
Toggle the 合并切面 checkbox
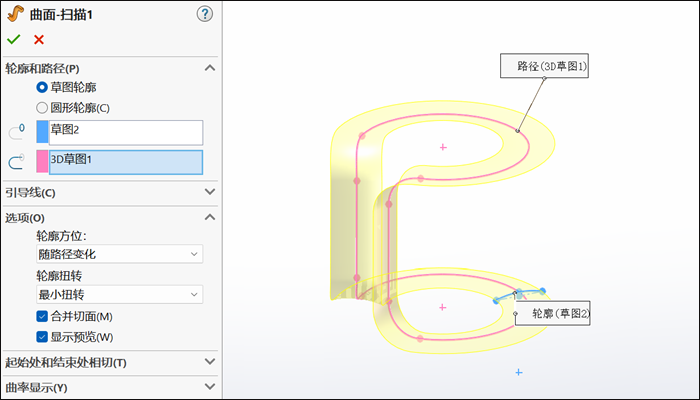pos(42,316)
